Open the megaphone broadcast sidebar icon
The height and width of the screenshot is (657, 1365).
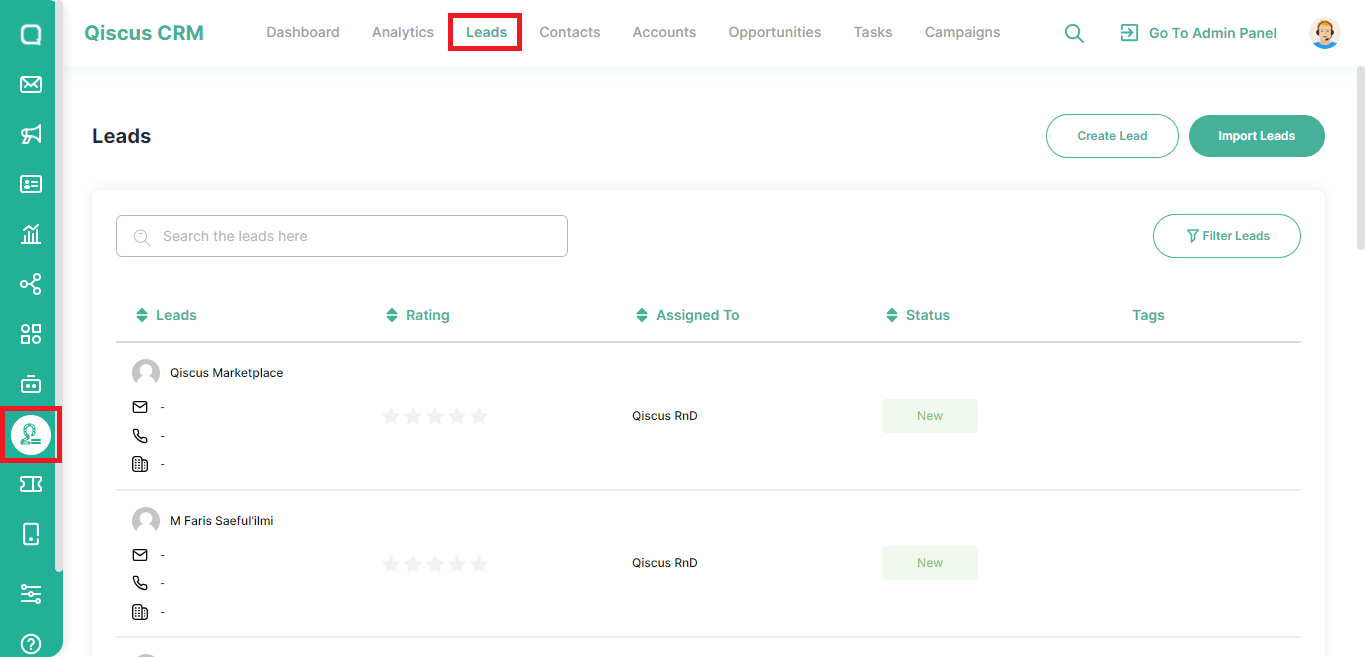[x=31, y=134]
